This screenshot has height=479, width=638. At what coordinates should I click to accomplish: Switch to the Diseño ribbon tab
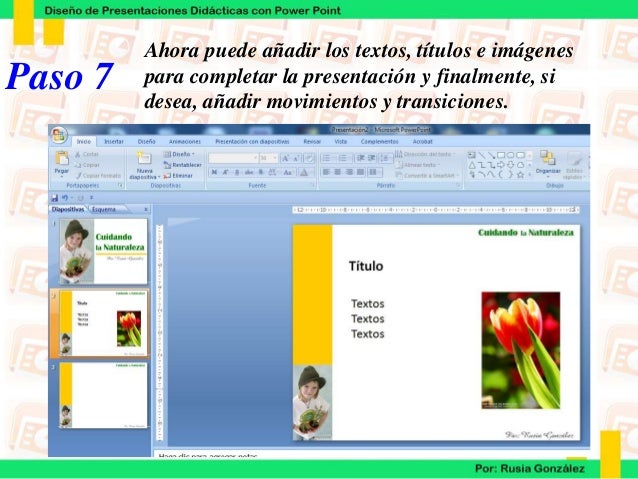pos(146,142)
